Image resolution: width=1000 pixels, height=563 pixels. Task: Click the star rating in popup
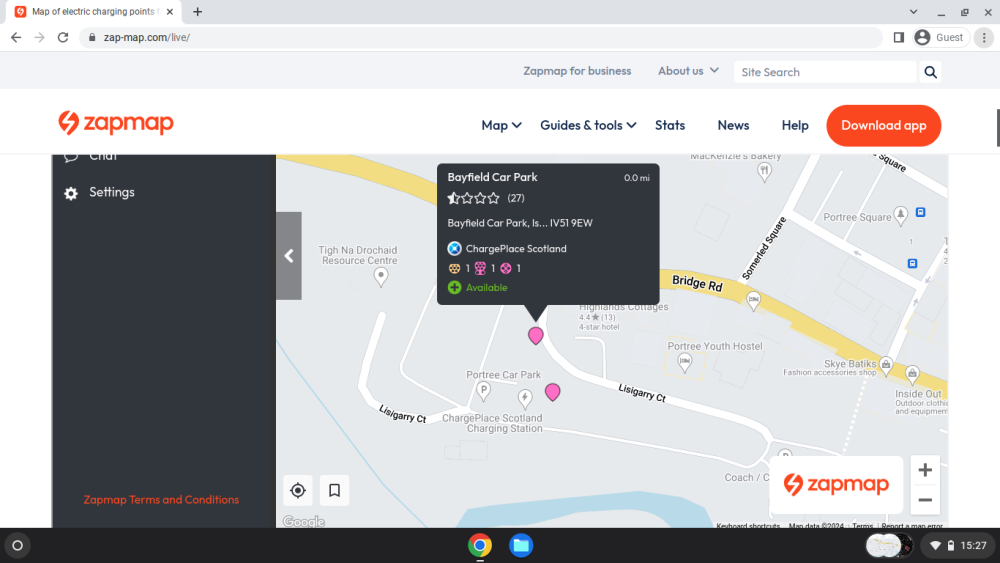coord(473,198)
